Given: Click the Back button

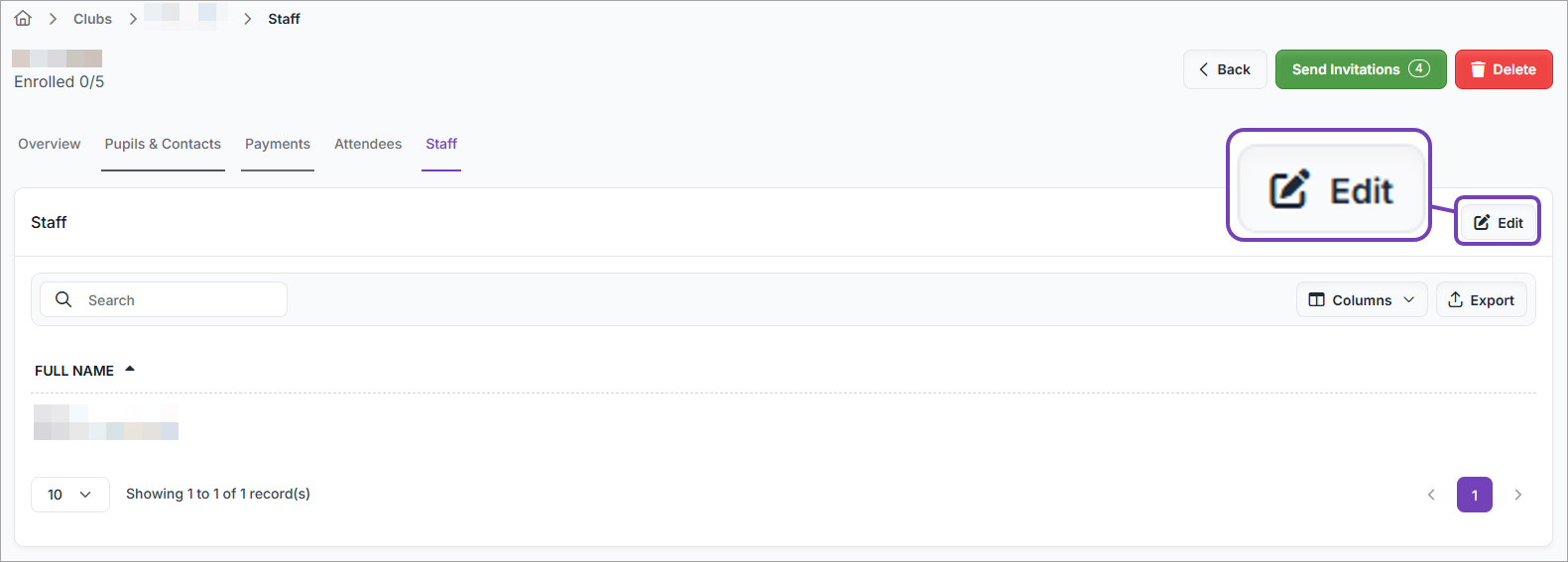Looking at the screenshot, I should (1225, 69).
